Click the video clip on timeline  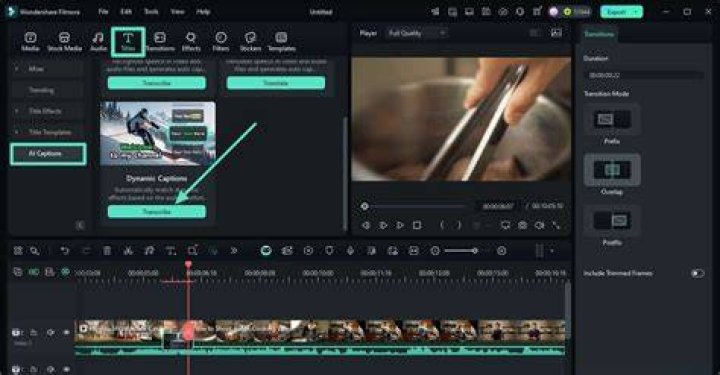tap(320, 337)
